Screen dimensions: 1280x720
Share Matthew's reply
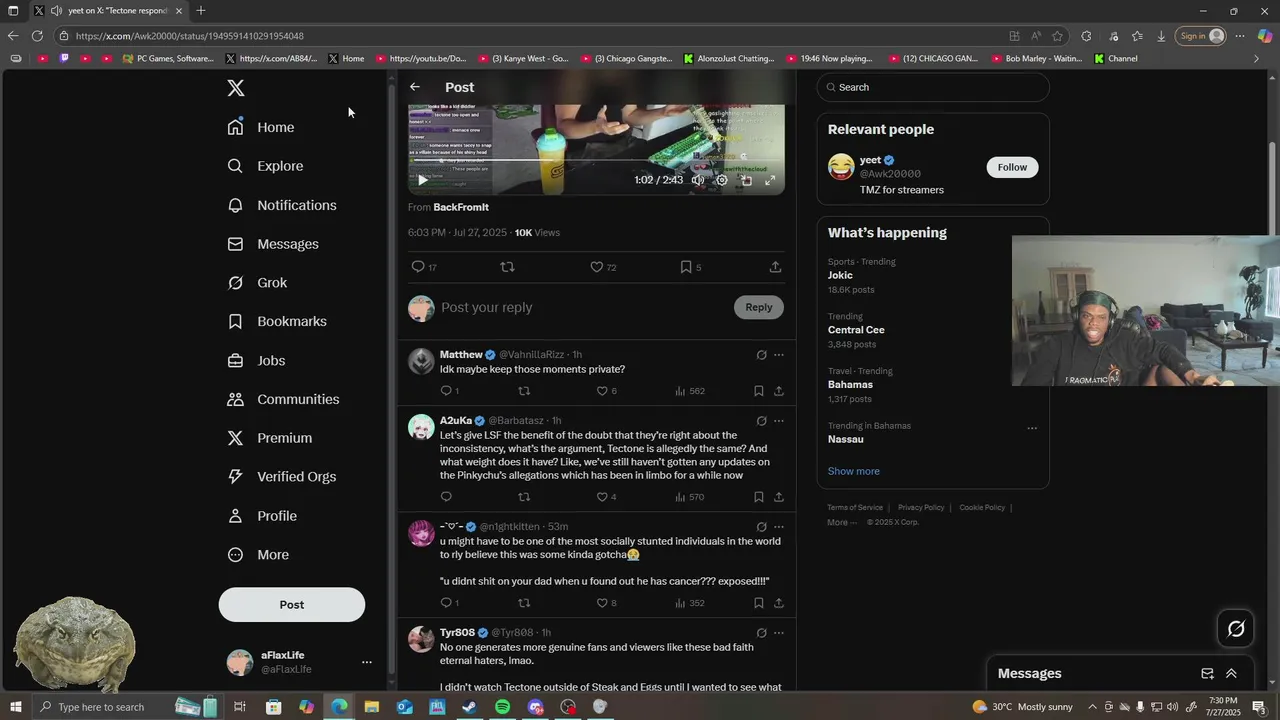click(778, 391)
